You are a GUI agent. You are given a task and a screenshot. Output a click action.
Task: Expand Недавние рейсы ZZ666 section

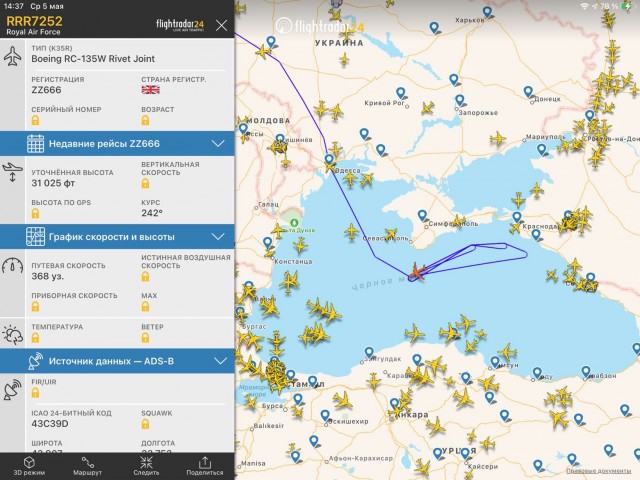coord(117,144)
